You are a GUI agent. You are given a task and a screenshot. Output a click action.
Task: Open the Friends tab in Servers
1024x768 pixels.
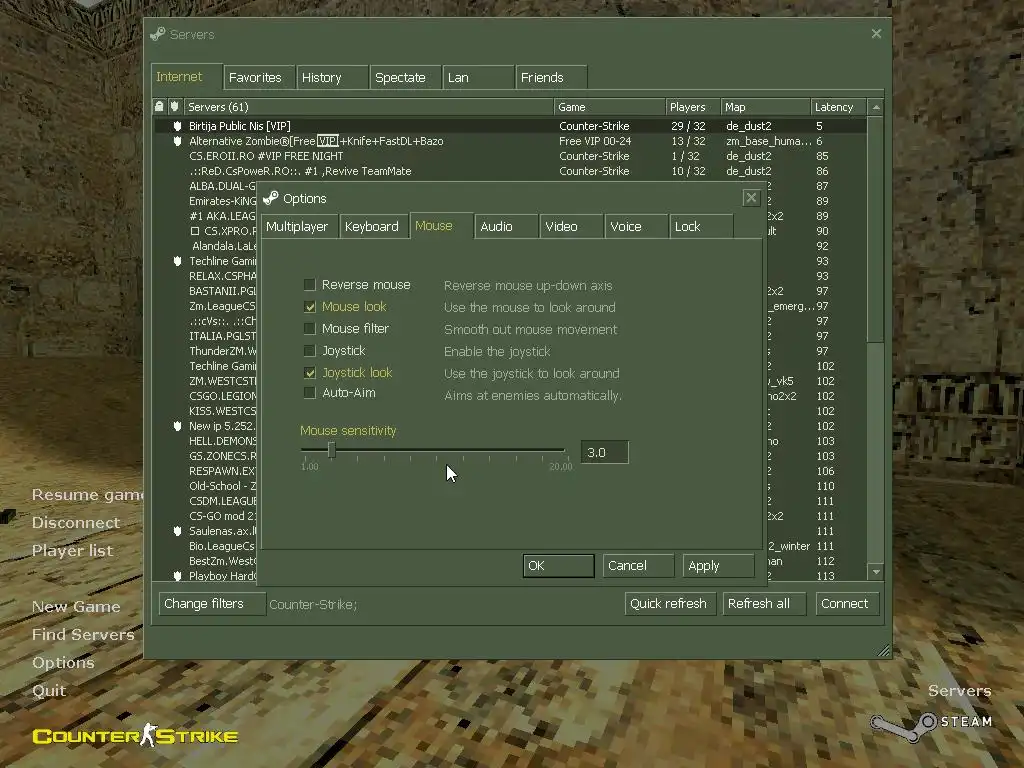point(551,78)
